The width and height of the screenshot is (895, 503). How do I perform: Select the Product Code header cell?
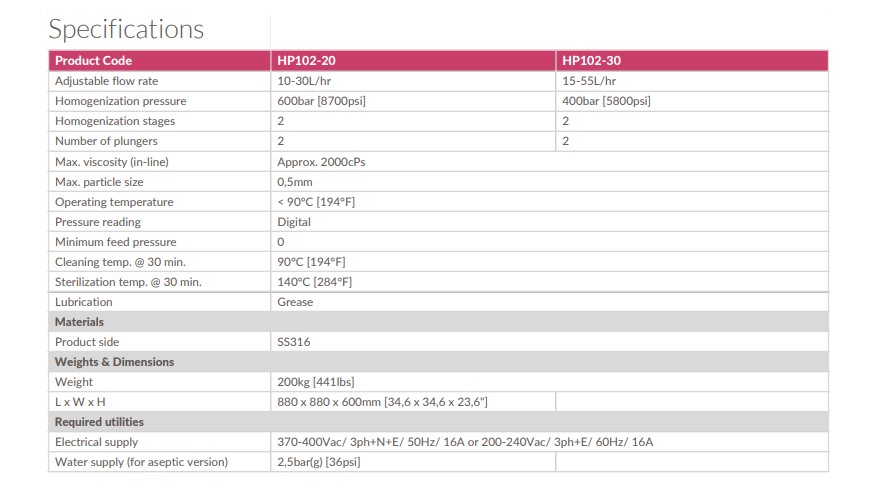pos(94,61)
